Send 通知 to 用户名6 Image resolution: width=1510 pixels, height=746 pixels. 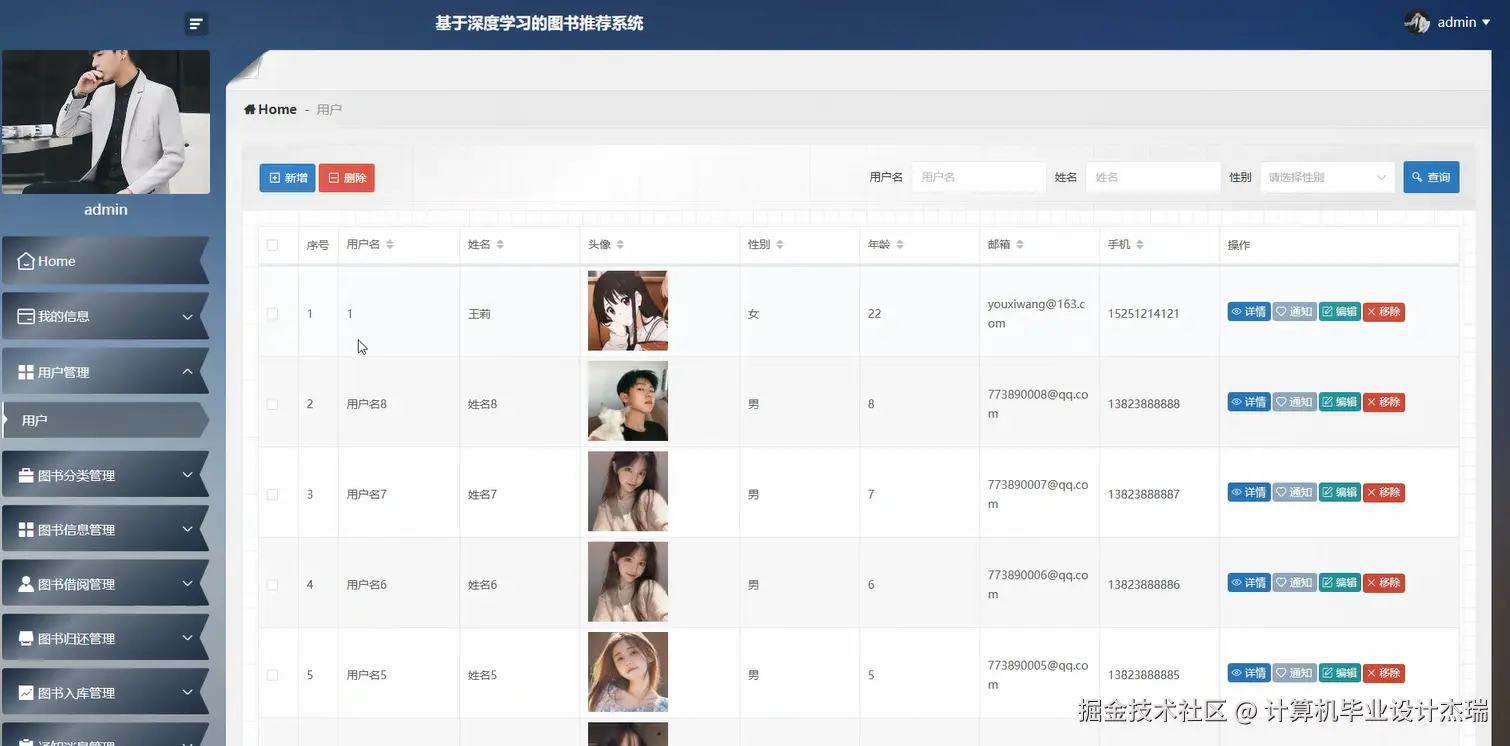pyautogui.click(x=1294, y=582)
